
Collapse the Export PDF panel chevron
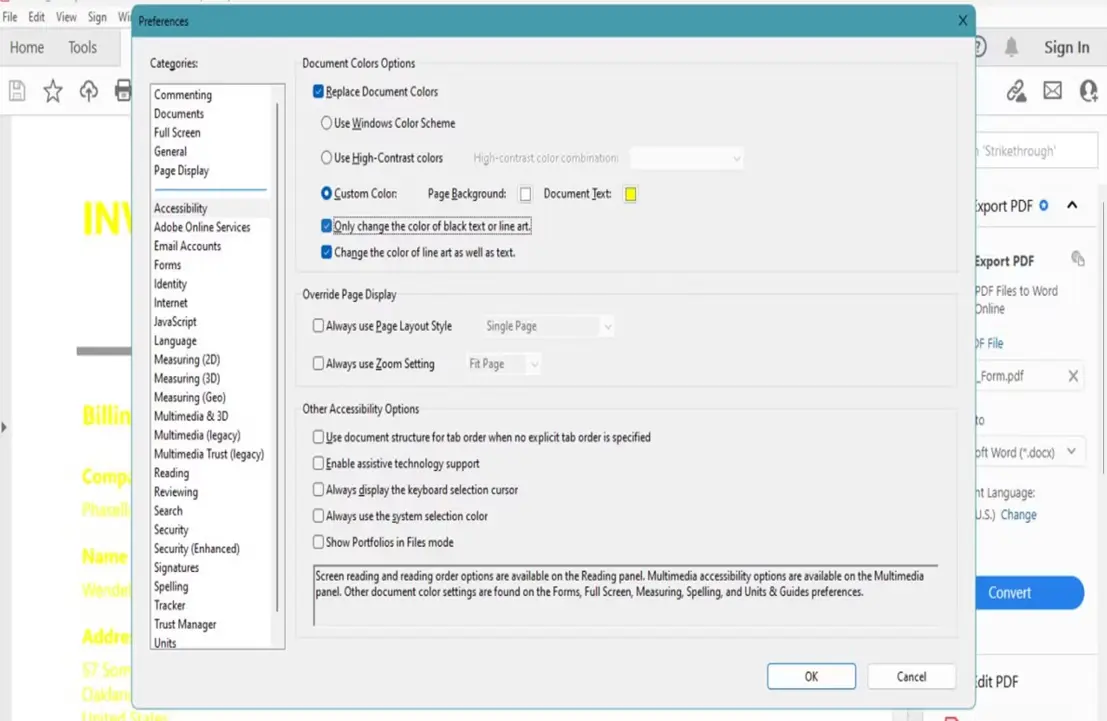click(x=1072, y=205)
